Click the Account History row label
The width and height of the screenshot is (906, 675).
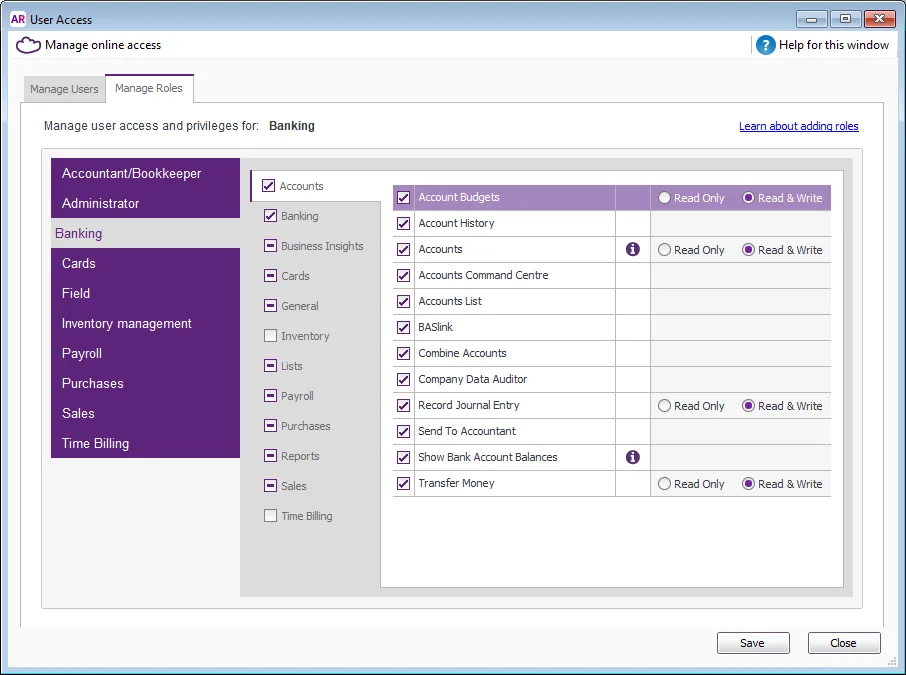(456, 223)
